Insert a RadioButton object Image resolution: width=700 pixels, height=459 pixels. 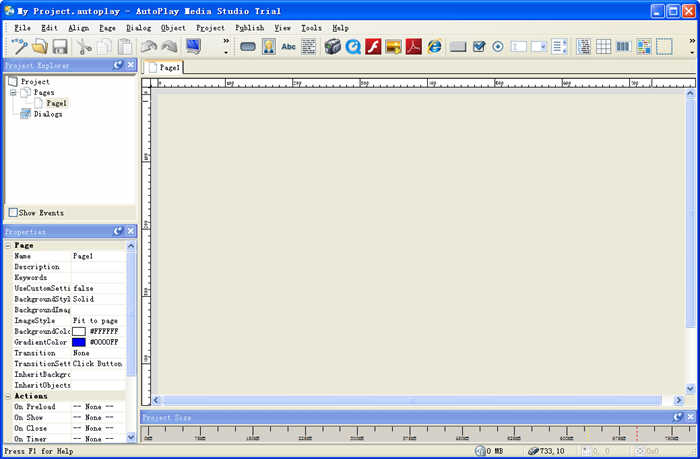[x=498, y=46]
